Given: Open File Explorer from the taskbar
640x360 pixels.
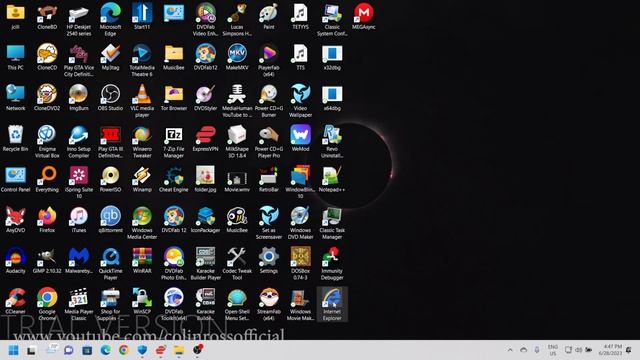Looking at the screenshot, I should 178,350.
